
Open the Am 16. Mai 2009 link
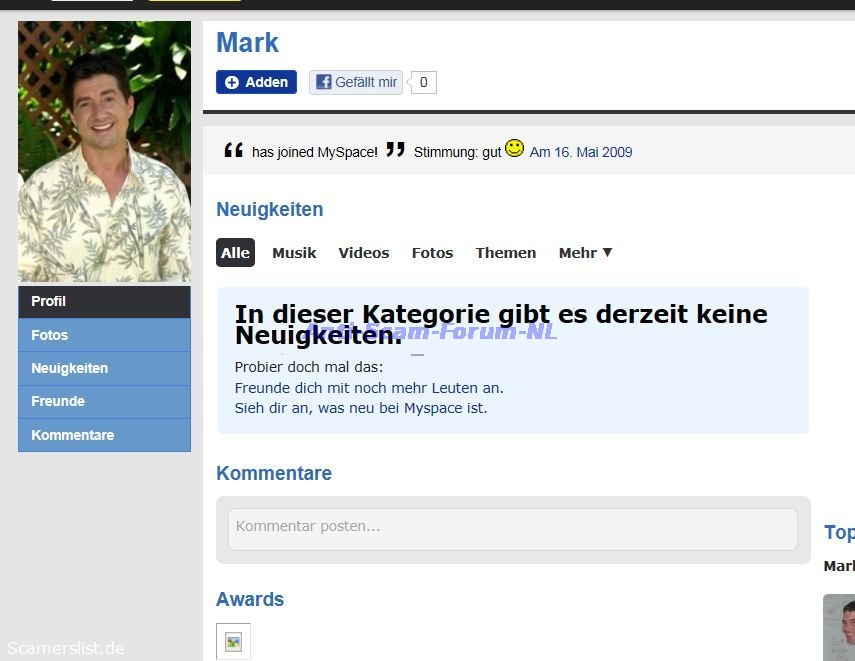[x=581, y=152]
